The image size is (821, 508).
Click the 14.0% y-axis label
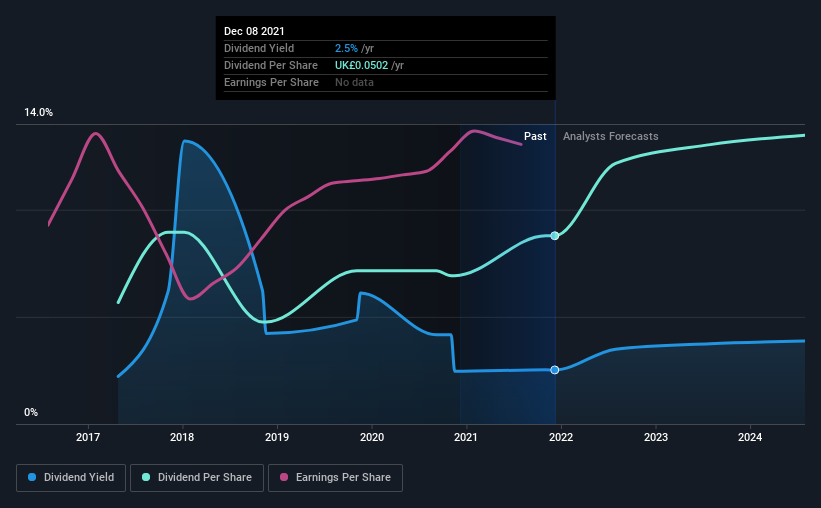pos(38,113)
